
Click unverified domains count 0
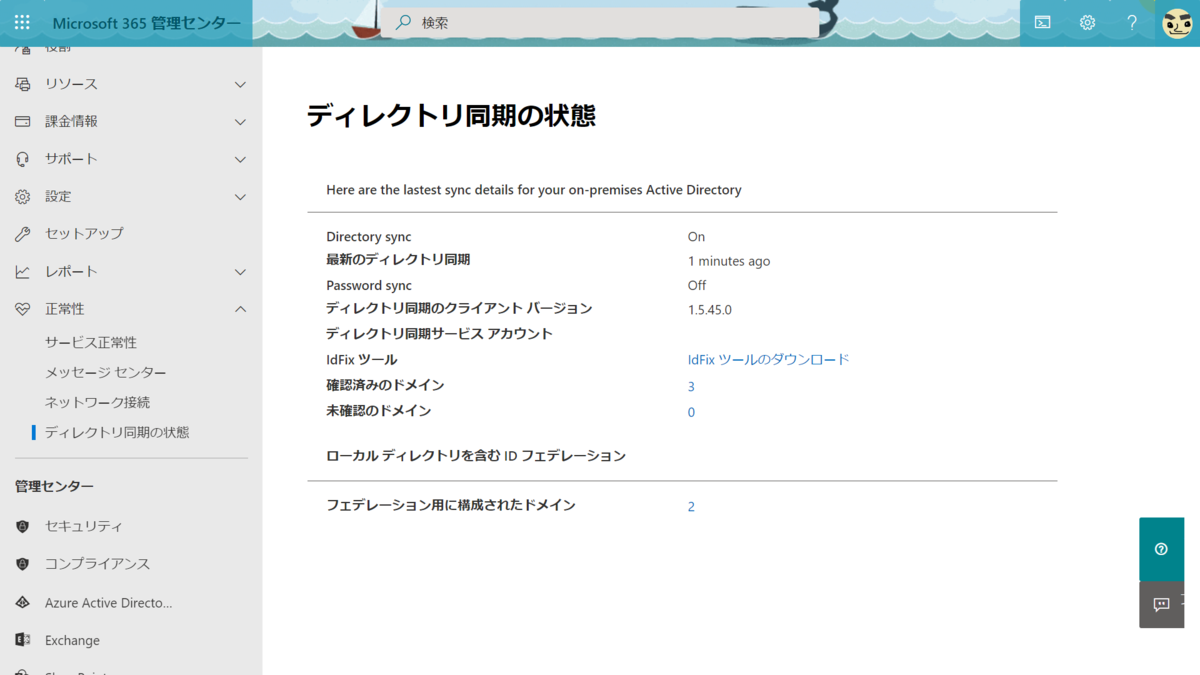click(691, 412)
